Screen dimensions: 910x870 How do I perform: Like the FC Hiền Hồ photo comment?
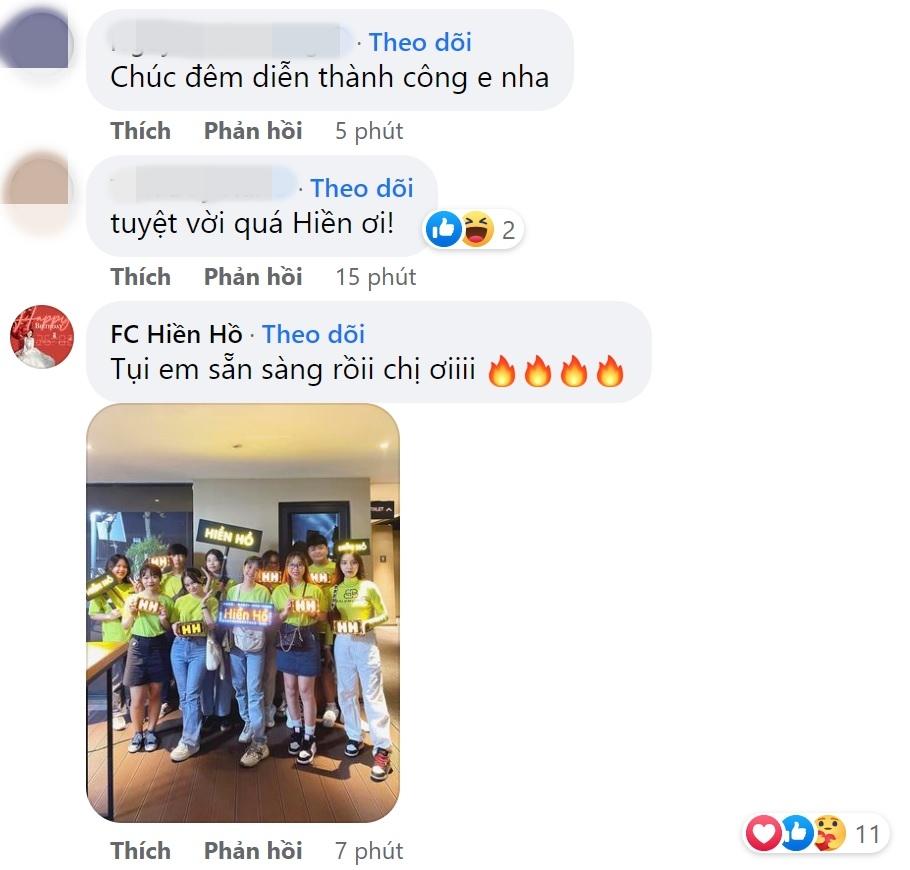[x=140, y=850]
